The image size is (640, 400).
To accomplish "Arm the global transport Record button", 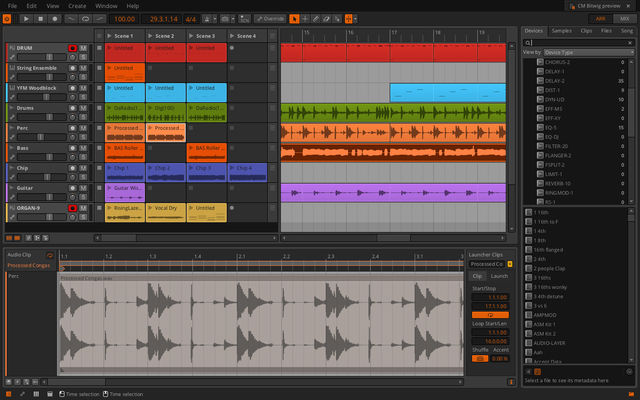I will pos(54,19).
